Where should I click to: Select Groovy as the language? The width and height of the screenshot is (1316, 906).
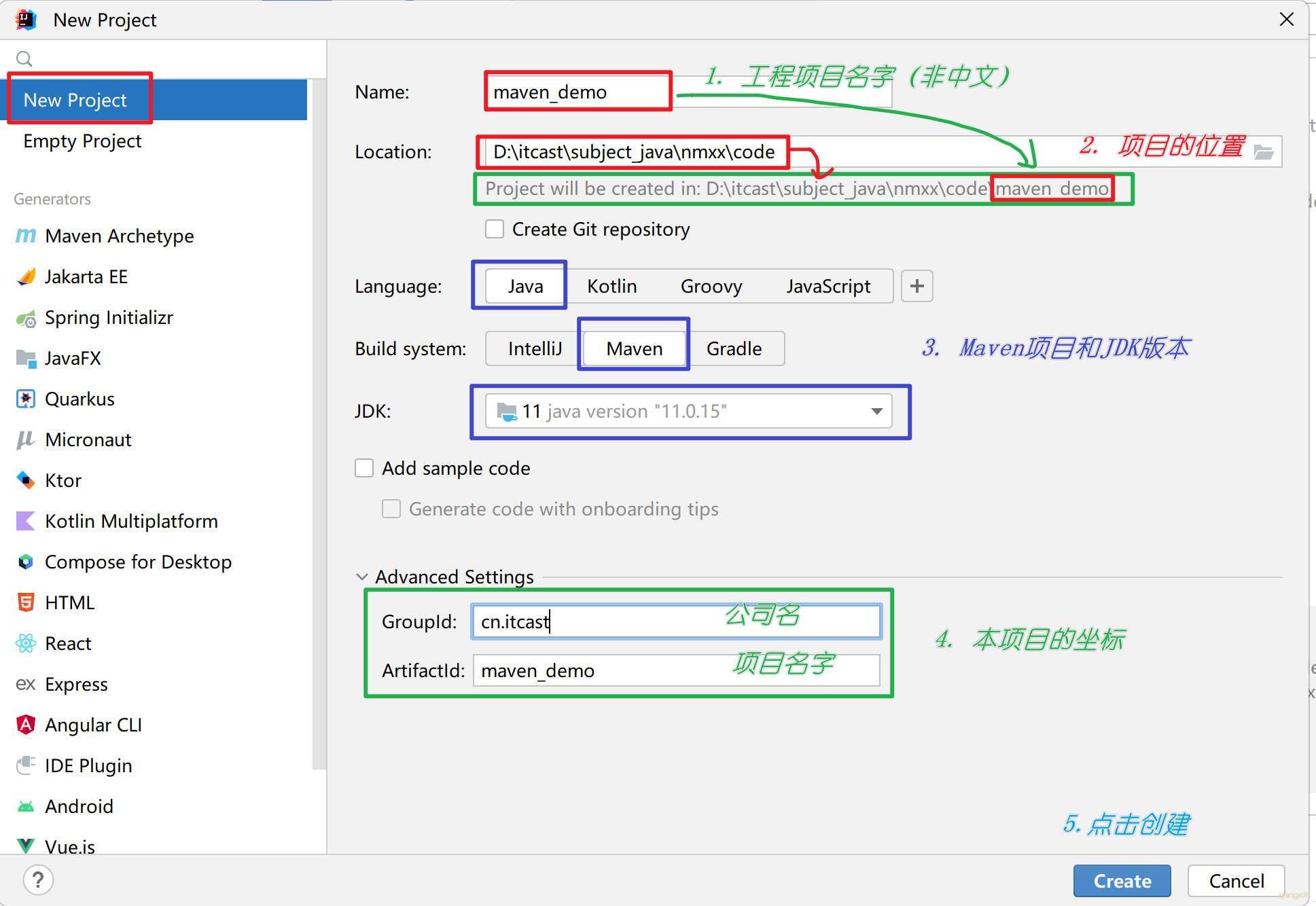711,286
